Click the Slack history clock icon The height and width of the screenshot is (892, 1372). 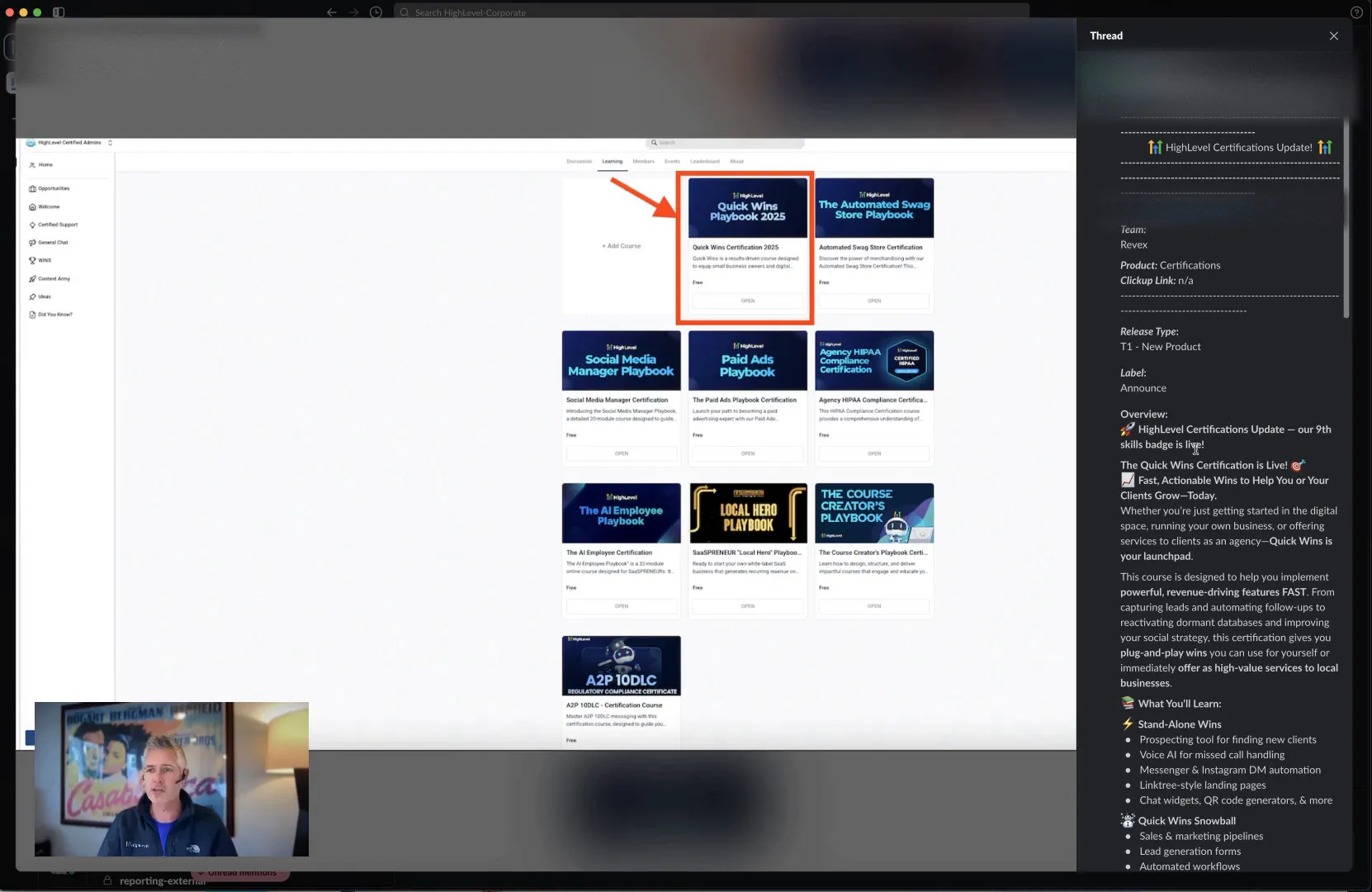(x=376, y=12)
